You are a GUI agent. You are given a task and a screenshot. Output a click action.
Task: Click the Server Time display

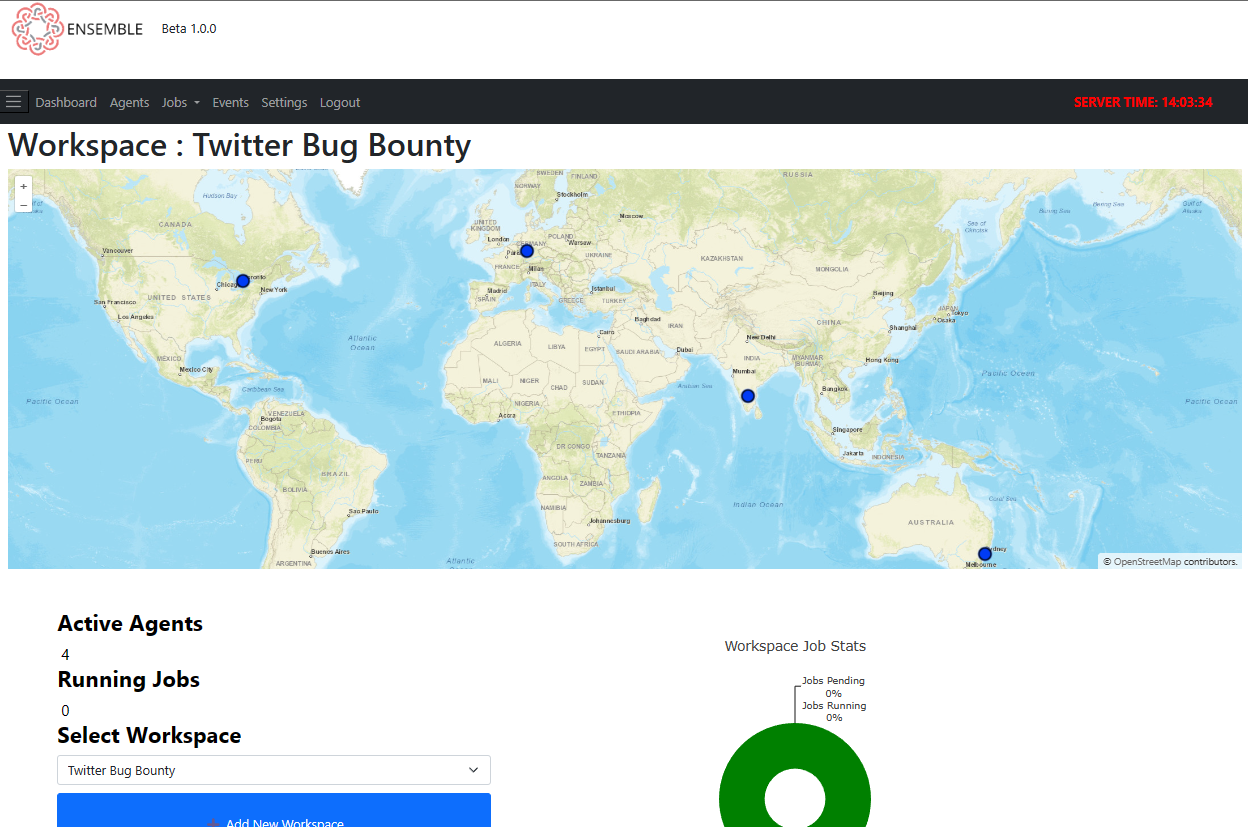point(1143,102)
